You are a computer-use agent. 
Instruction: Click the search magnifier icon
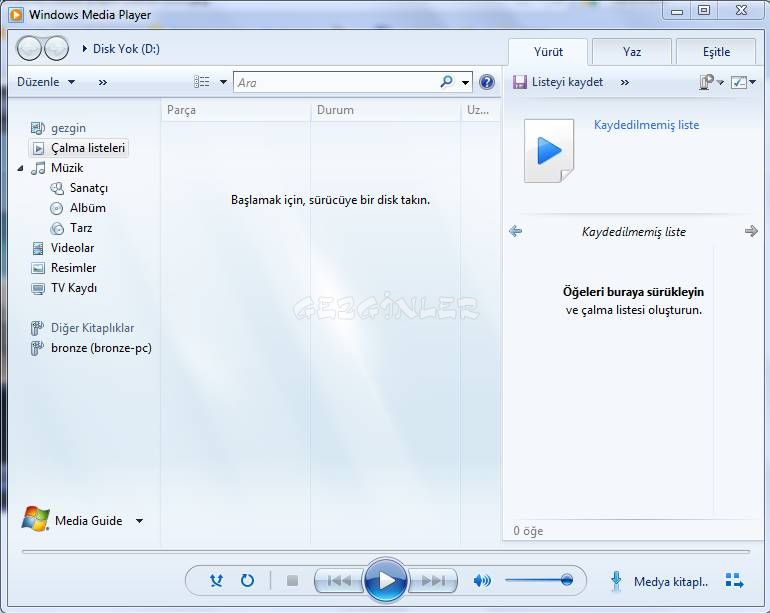pyautogui.click(x=446, y=82)
